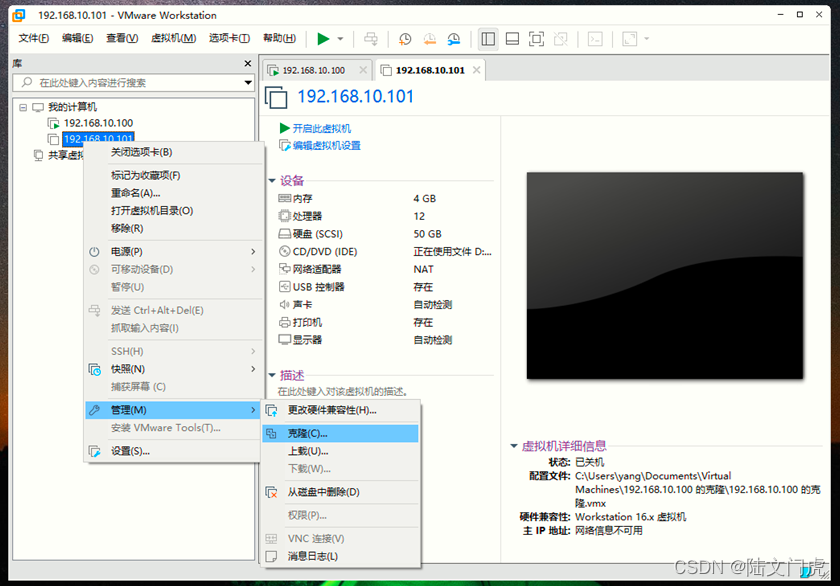Close the 库 library panel
Viewport: 840px width, 586px height.
[x=248, y=63]
